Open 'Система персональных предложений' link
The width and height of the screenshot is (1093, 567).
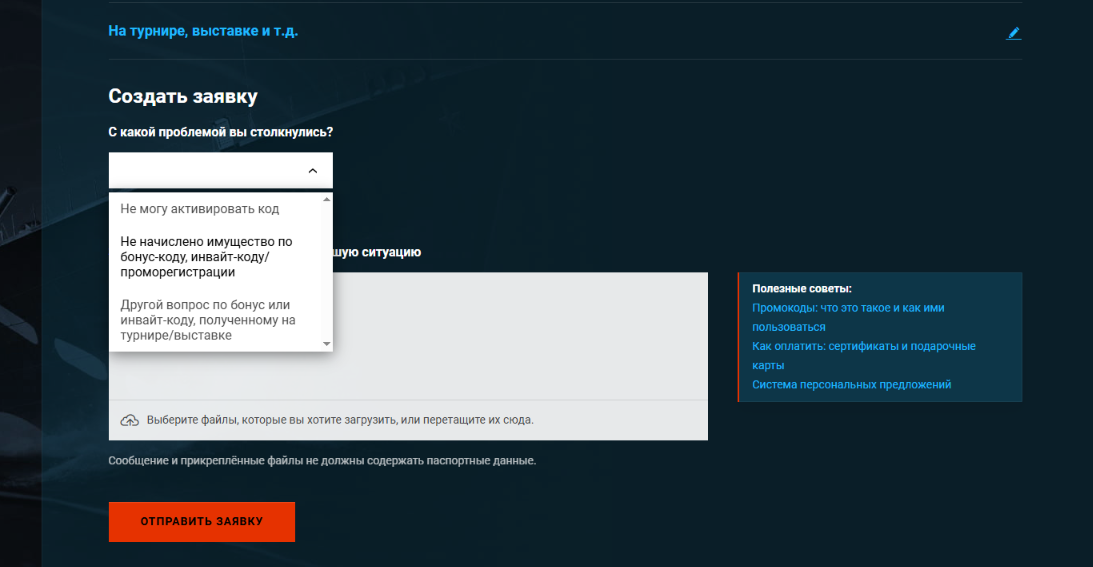[851, 384]
